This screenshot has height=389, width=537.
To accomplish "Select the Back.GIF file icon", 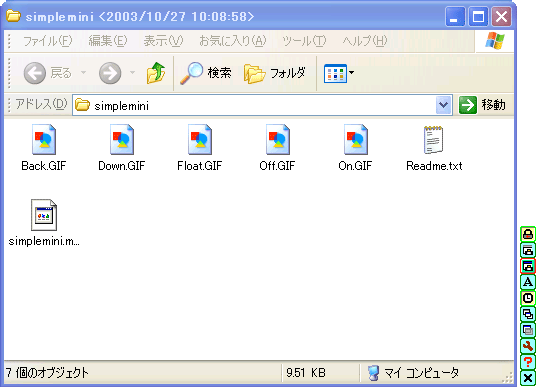I will tap(43, 139).
